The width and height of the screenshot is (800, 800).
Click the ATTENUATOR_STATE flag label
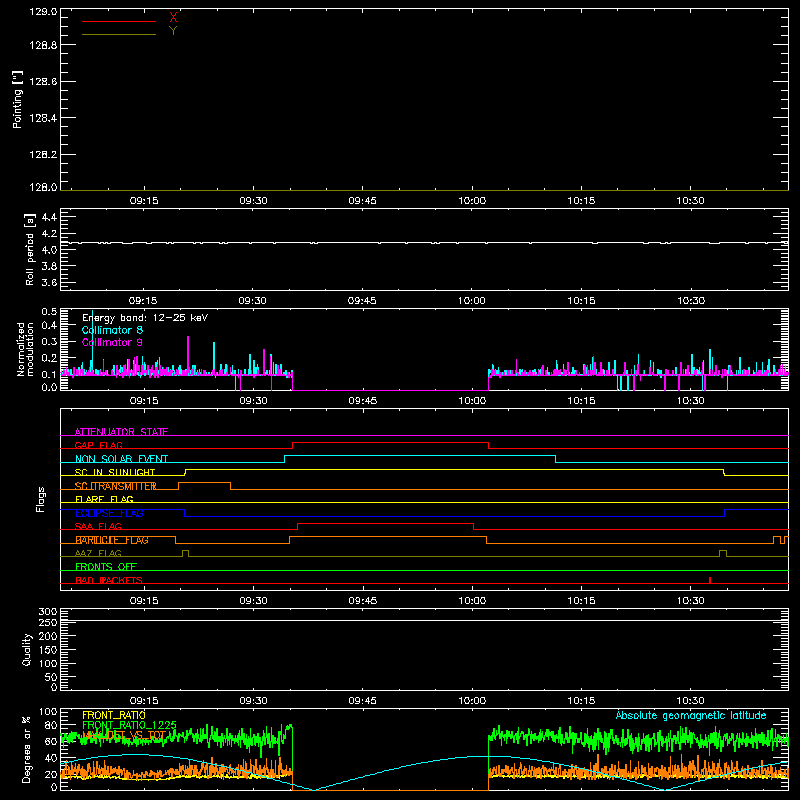[x=121, y=432]
